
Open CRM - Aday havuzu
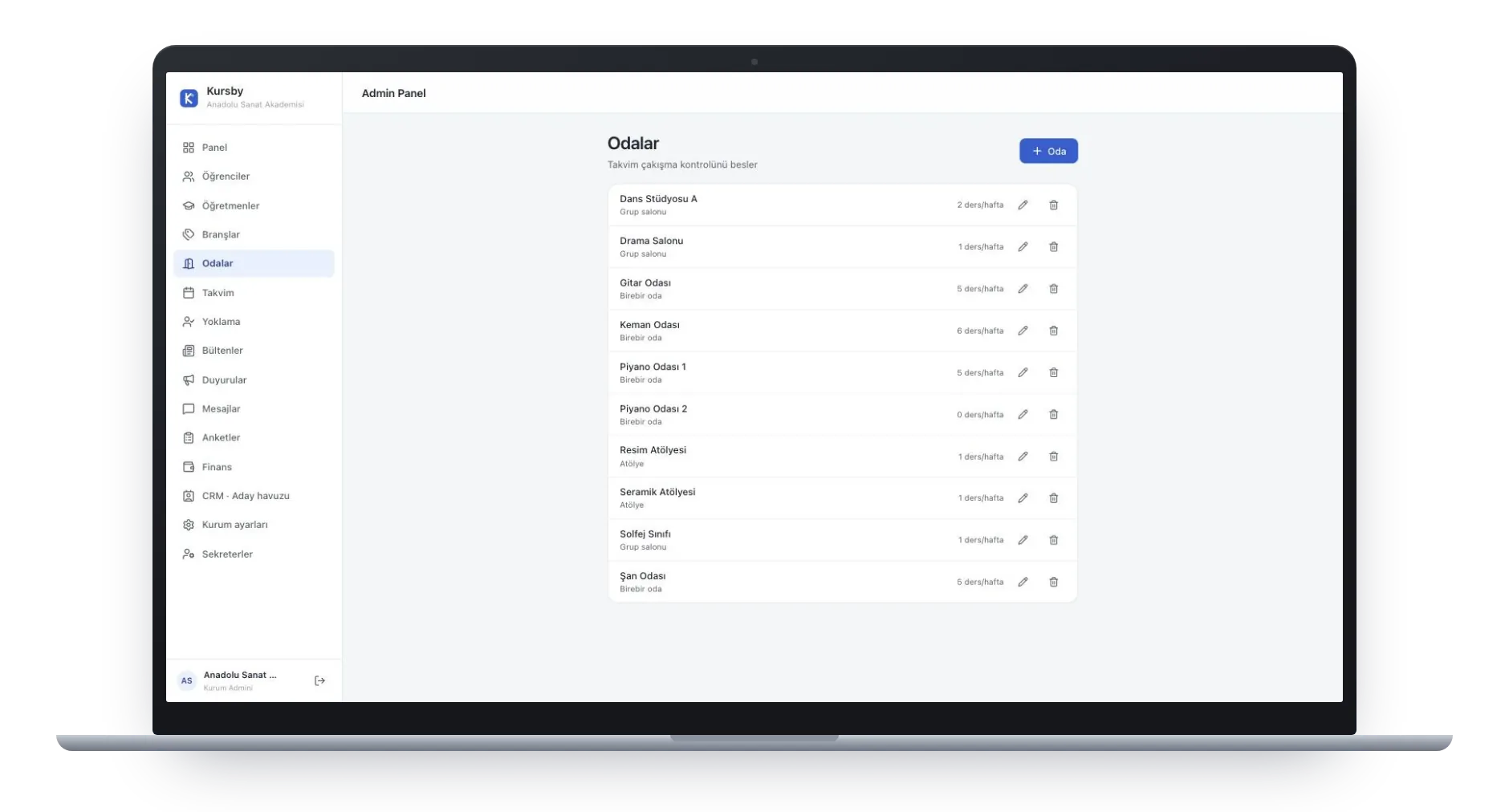(254, 496)
